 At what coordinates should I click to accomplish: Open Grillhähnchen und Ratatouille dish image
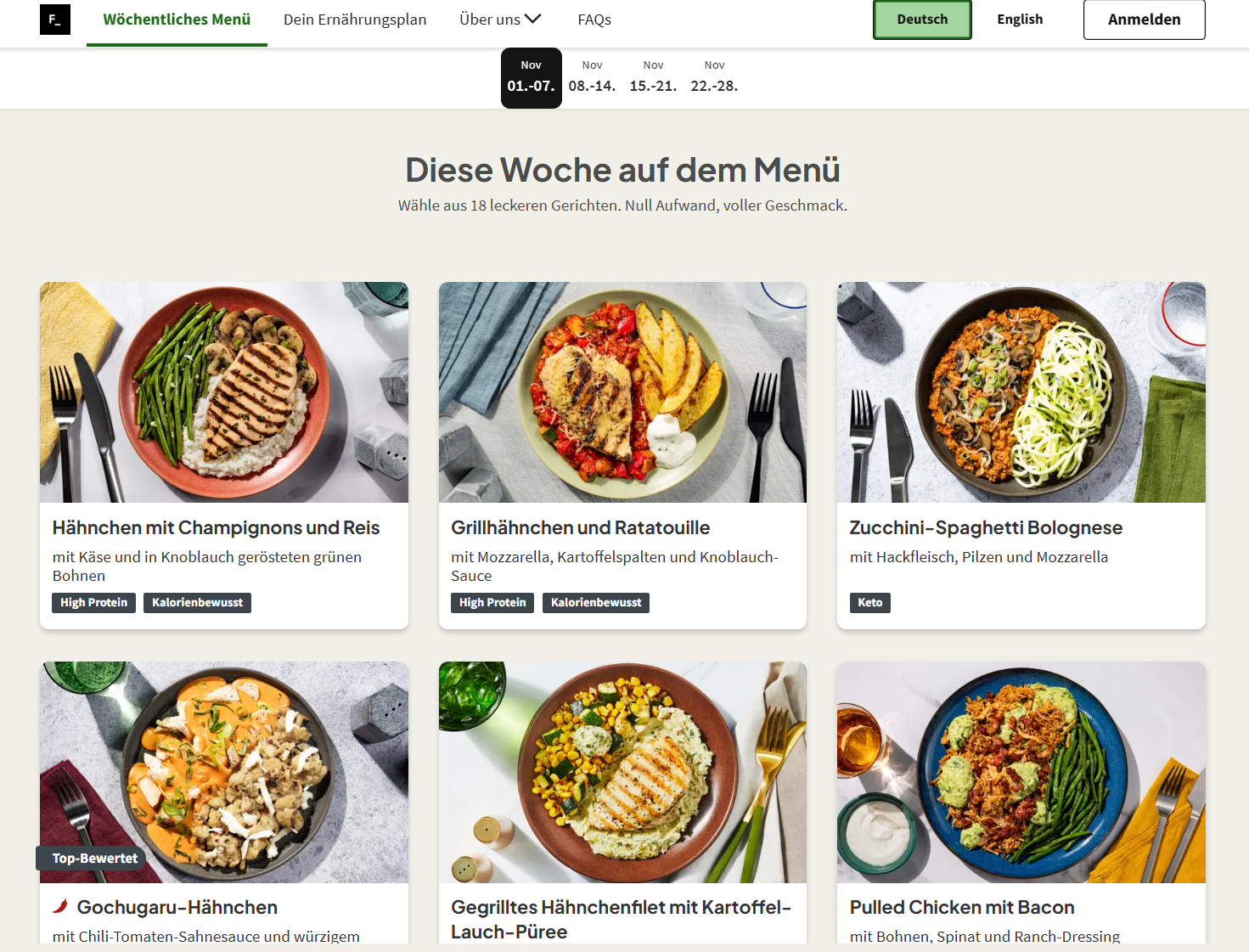[622, 392]
